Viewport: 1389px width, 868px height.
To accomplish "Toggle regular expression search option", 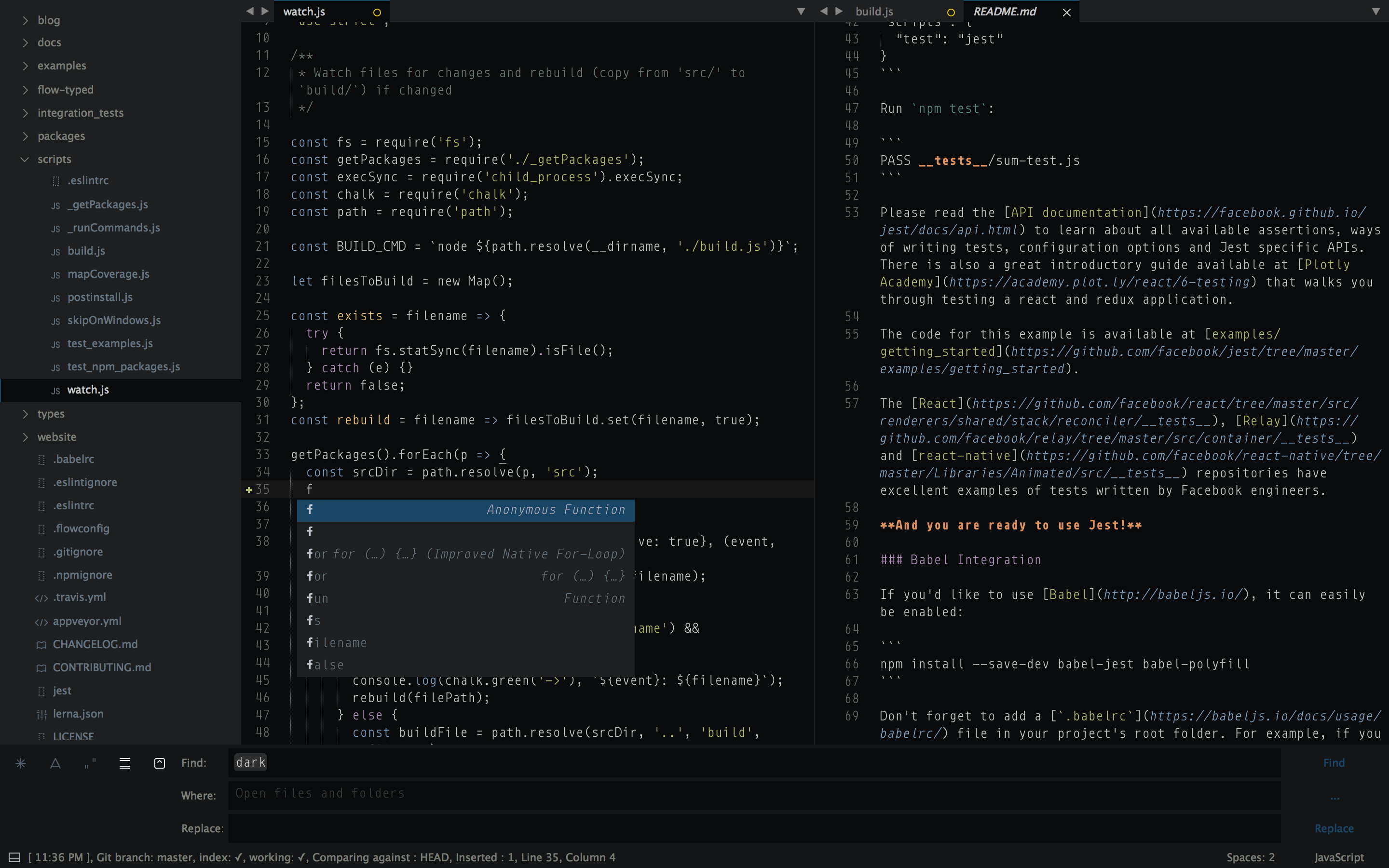I will point(21,763).
